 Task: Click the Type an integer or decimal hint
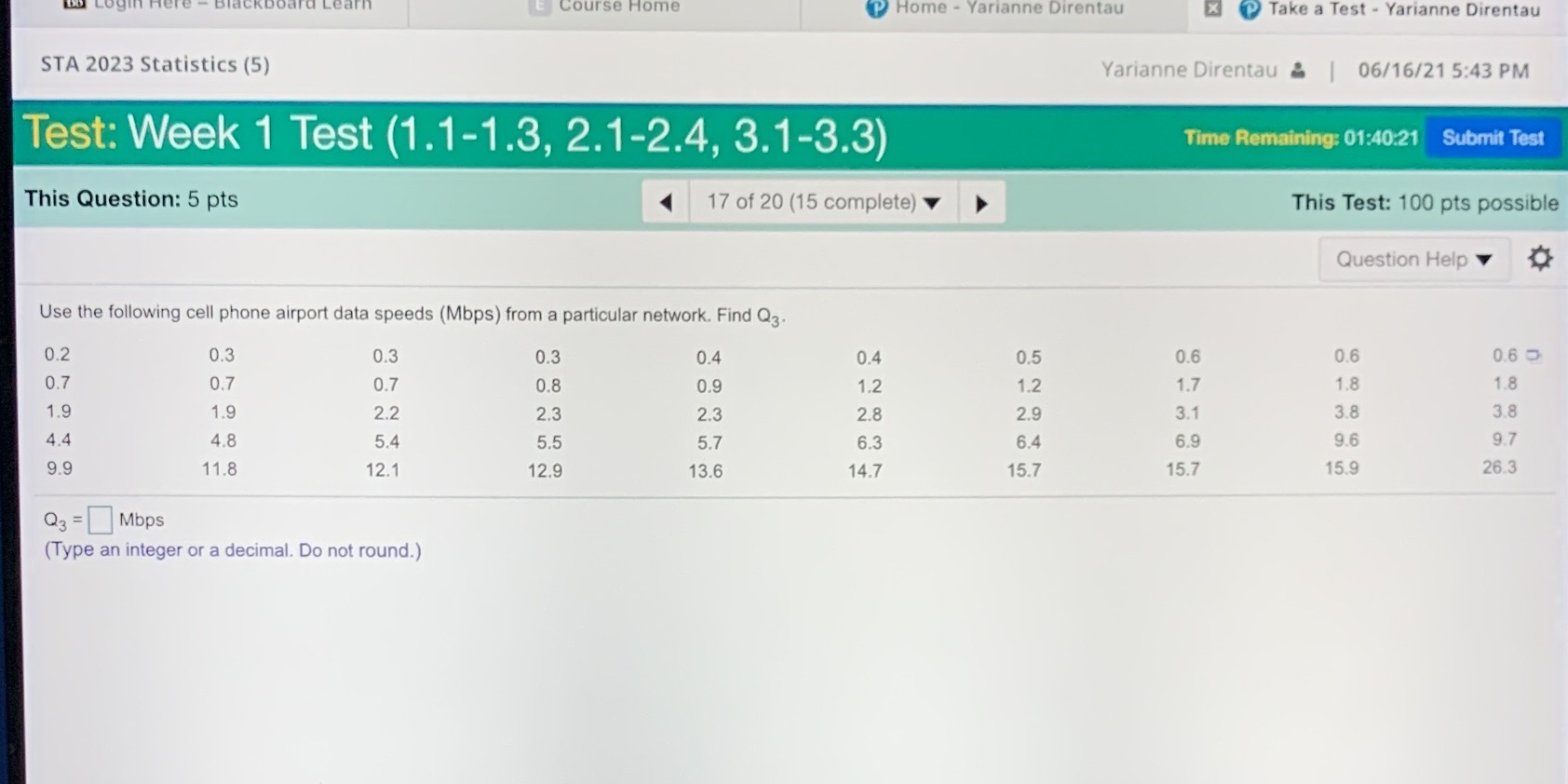click(x=233, y=550)
